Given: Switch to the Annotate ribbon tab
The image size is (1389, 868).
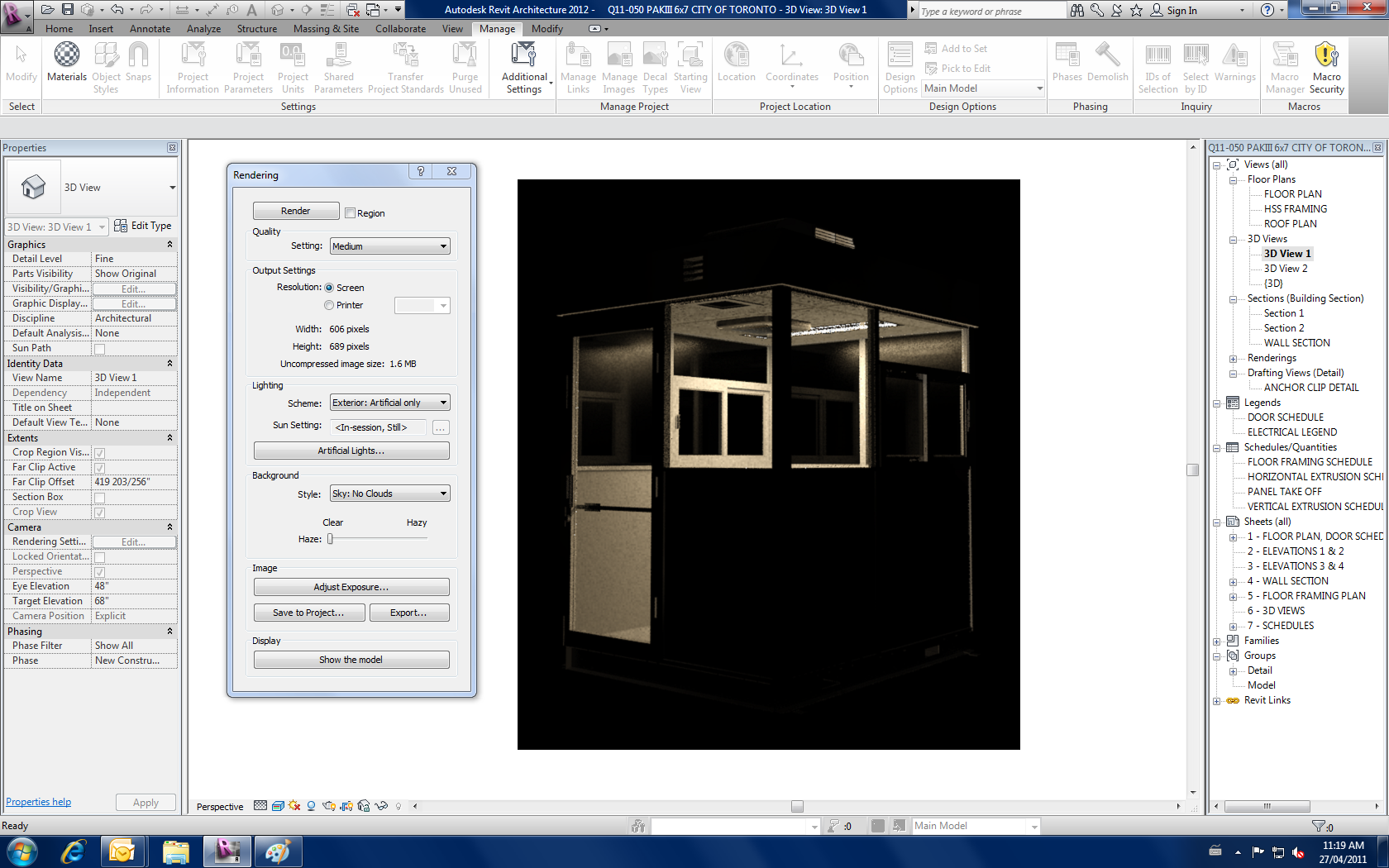Looking at the screenshot, I should coord(150,29).
